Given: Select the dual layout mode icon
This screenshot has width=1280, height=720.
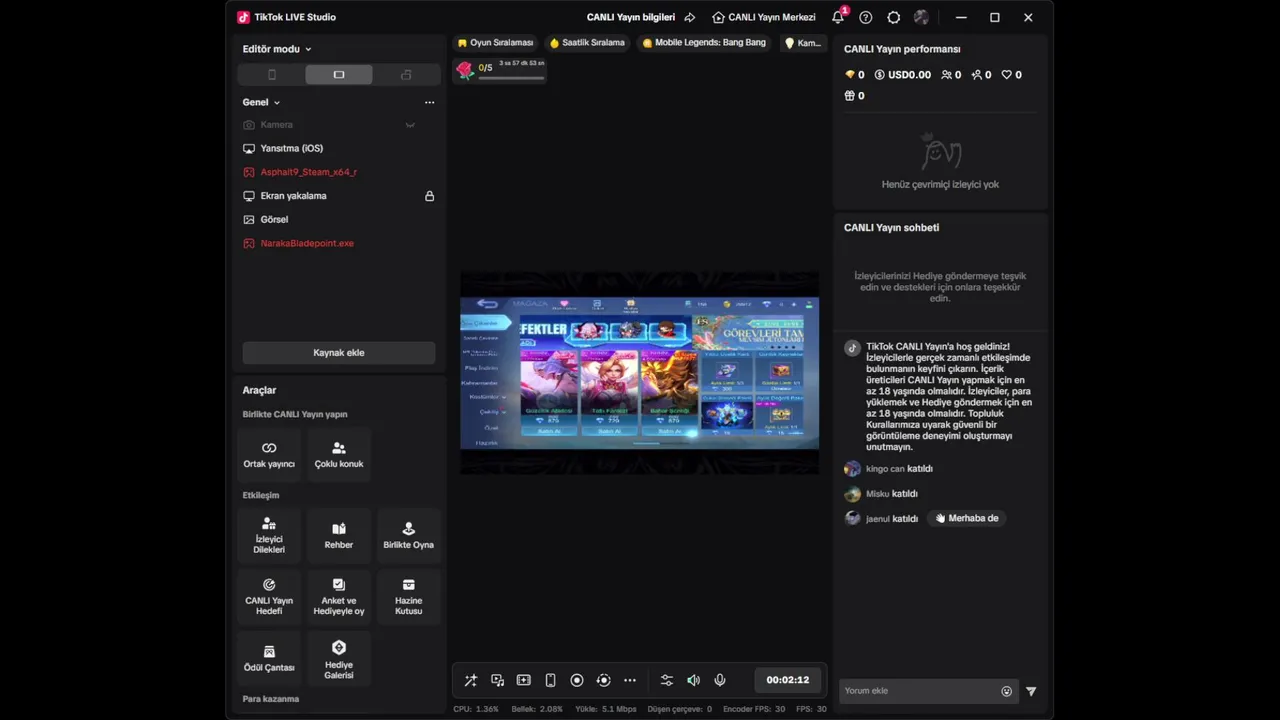Looking at the screenshot, I should point(406,75).
